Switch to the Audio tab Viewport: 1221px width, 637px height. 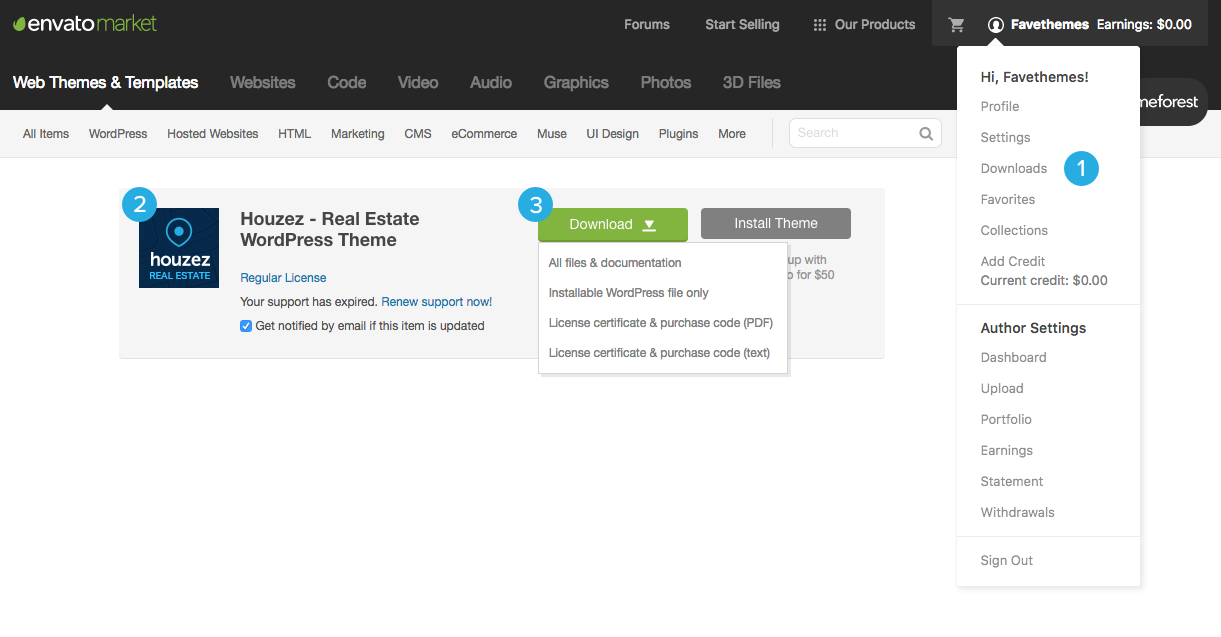(491, 82)
